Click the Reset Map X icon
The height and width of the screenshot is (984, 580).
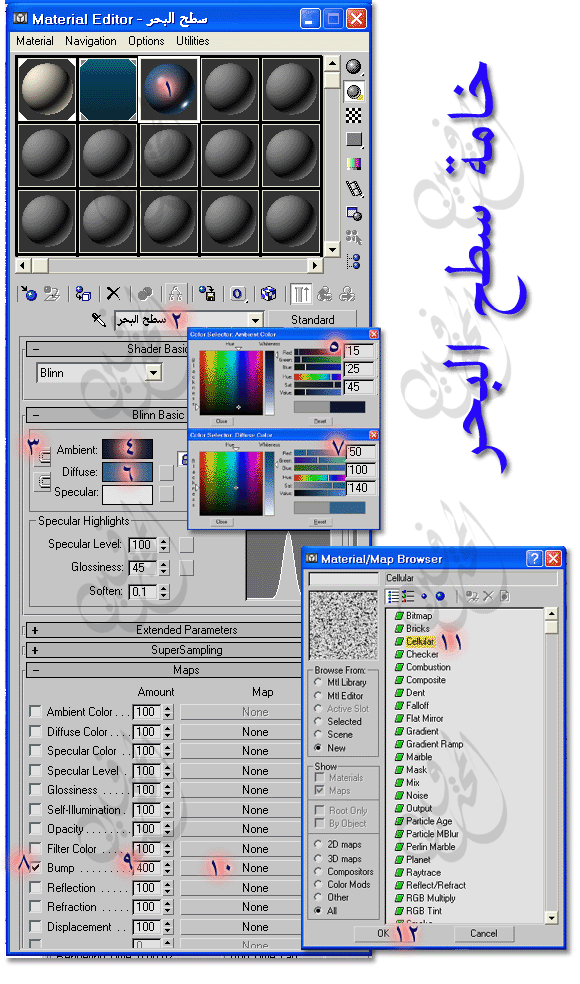click(114, 294)
